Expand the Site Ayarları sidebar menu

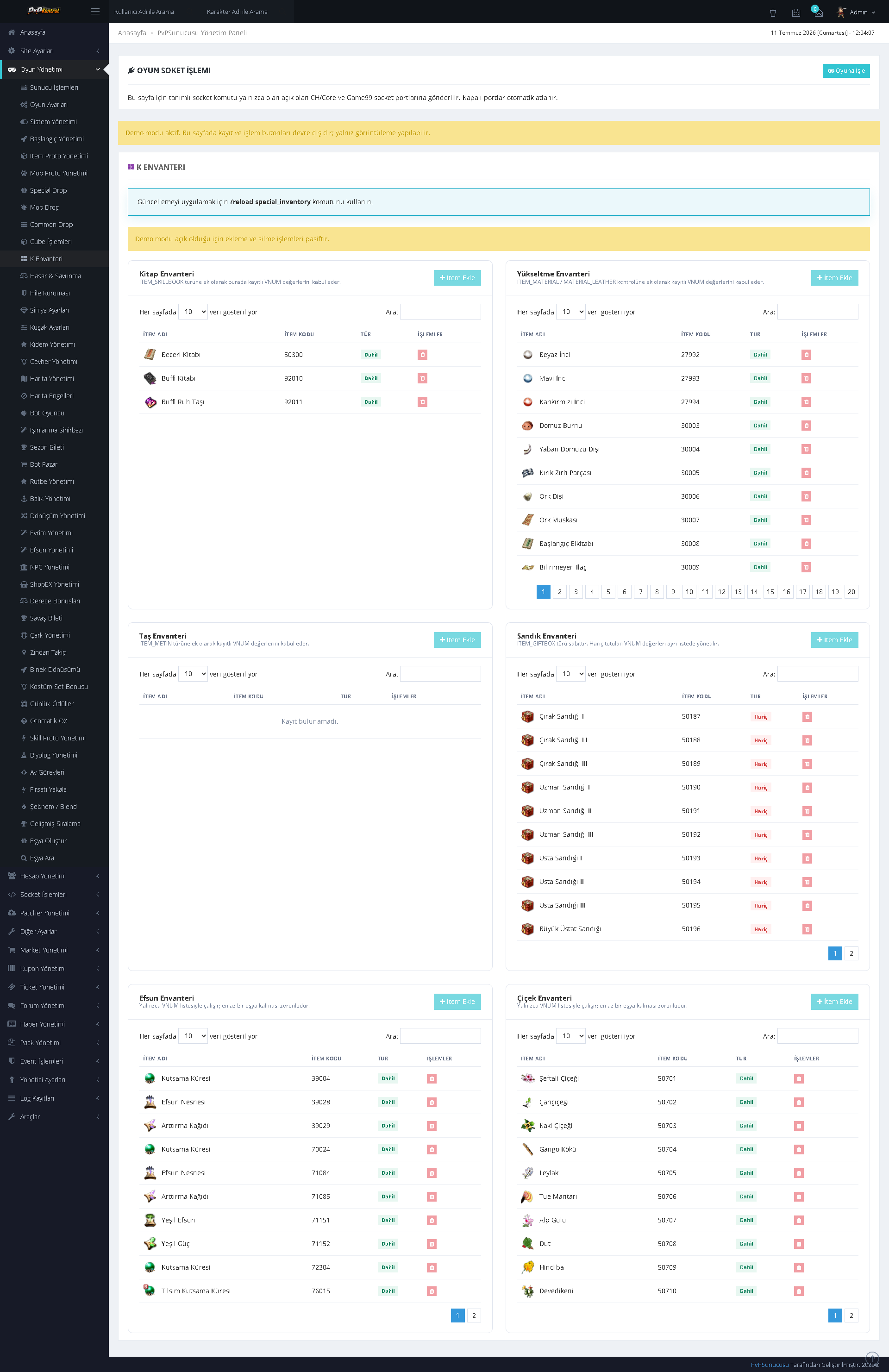pos(54,51)
